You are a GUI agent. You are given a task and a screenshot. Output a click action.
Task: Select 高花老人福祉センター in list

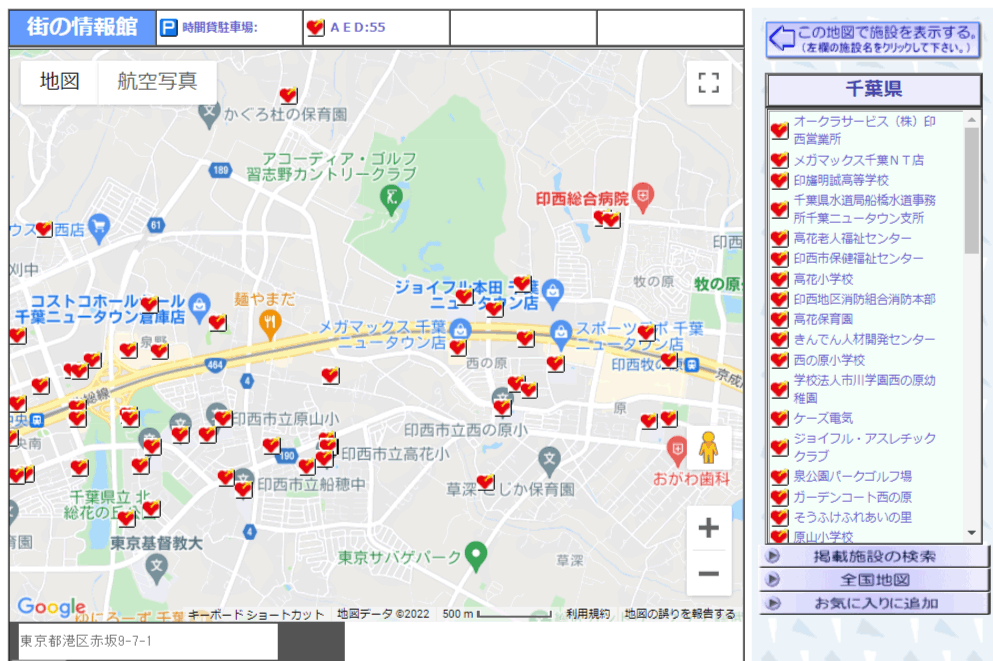(x=852, y=239)
